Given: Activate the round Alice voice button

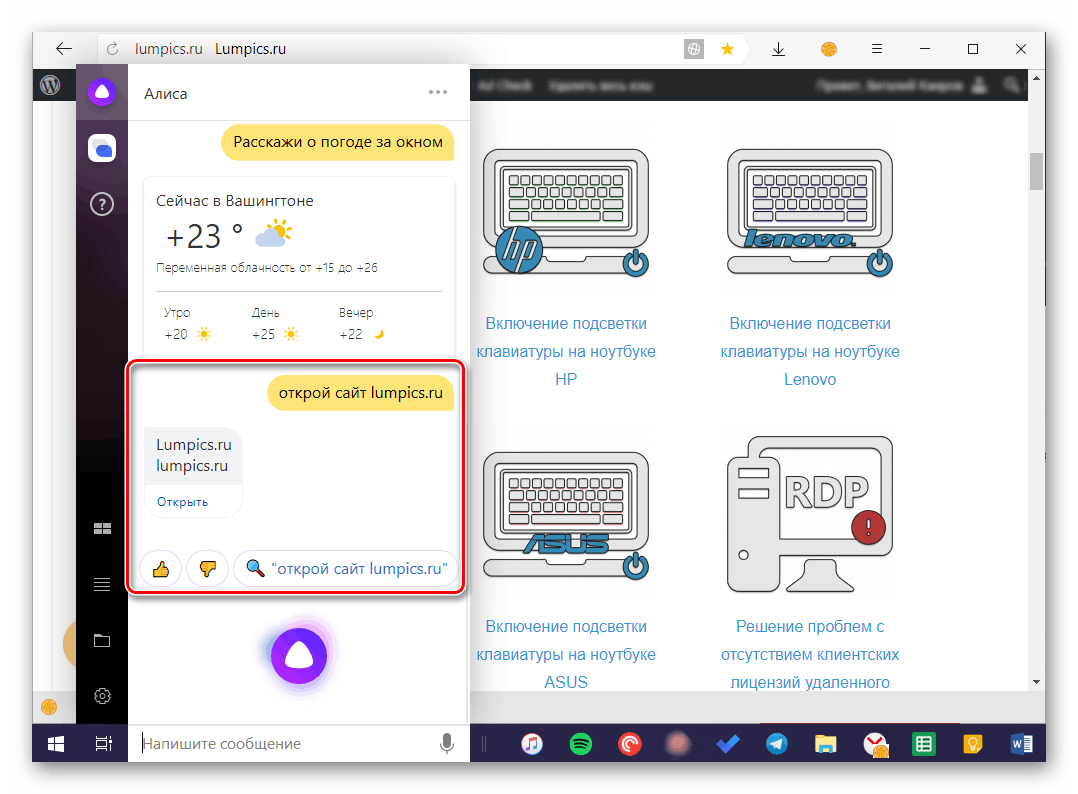Looking at the screenshot, I should point(298,654).
